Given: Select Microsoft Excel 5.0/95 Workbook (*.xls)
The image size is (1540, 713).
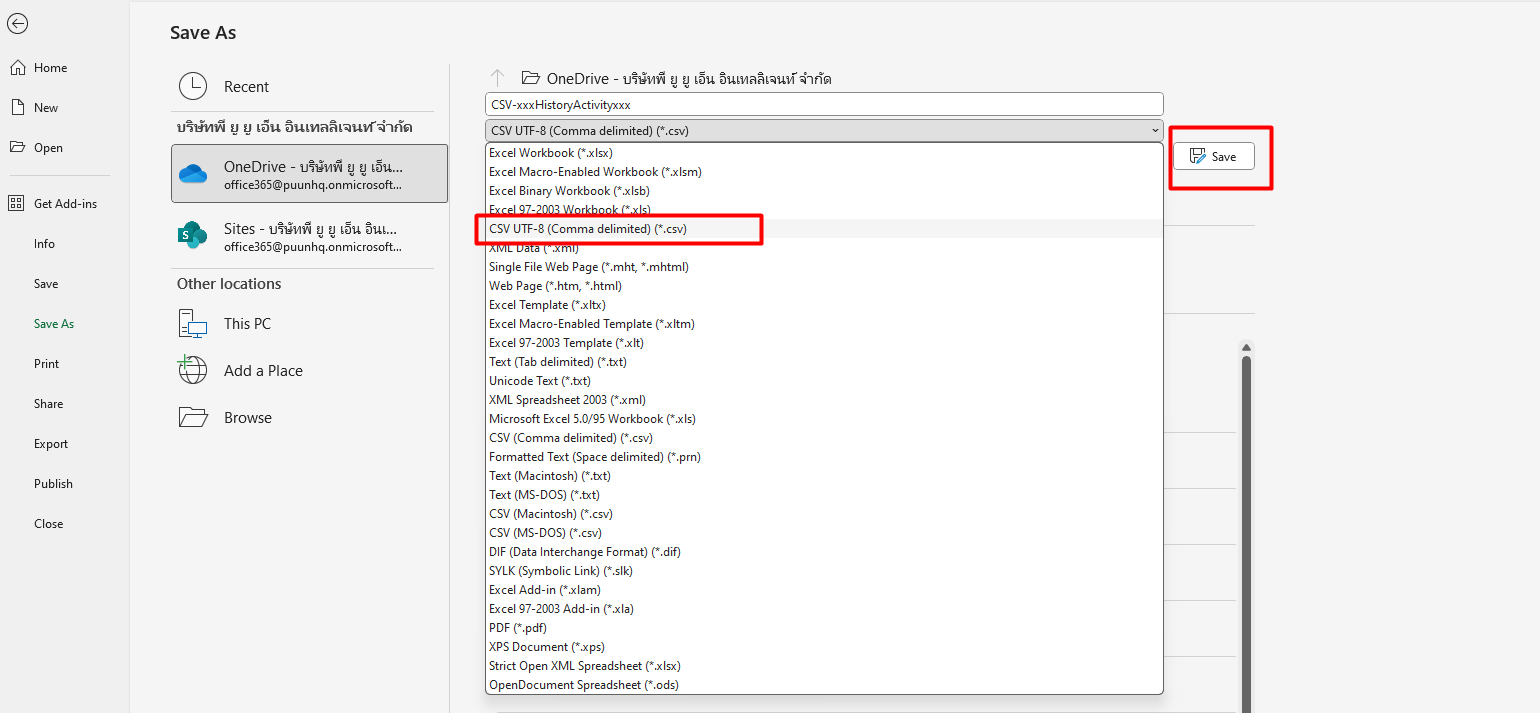Looking at the screenshot, I should pyautogui.click(x=824, y=419).
